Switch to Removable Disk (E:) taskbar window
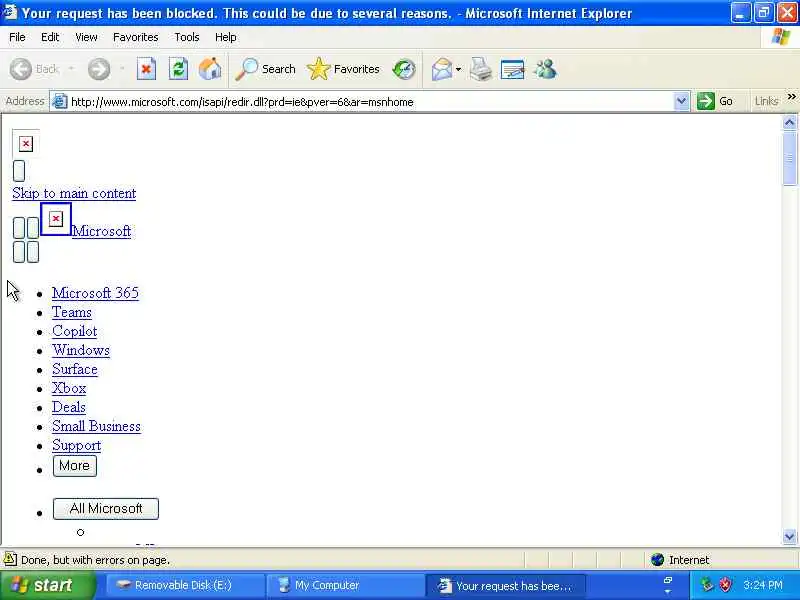800x600 pixels. click(185, 585)
